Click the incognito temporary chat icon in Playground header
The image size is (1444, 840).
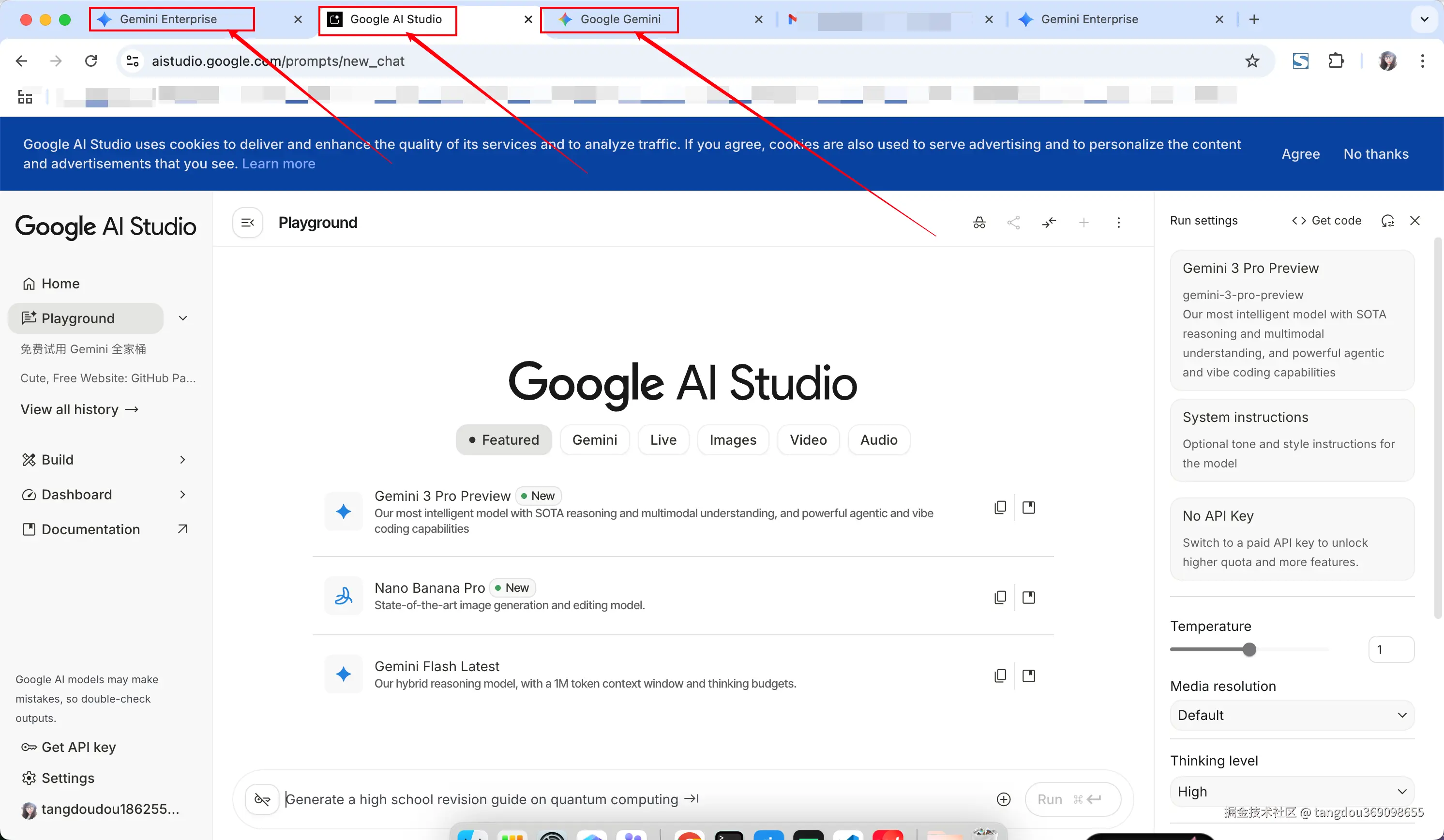click(x=979, y=222)
